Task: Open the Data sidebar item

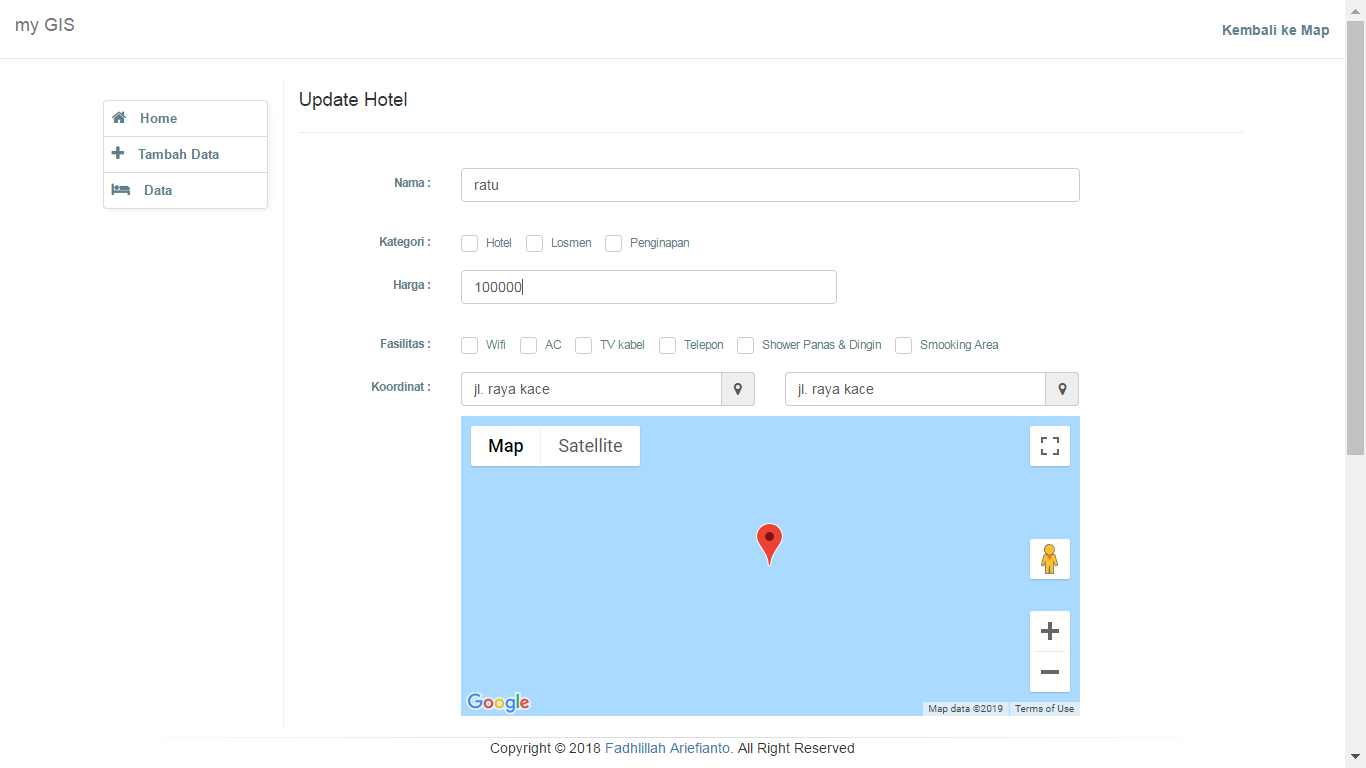Action: (158, 190)
